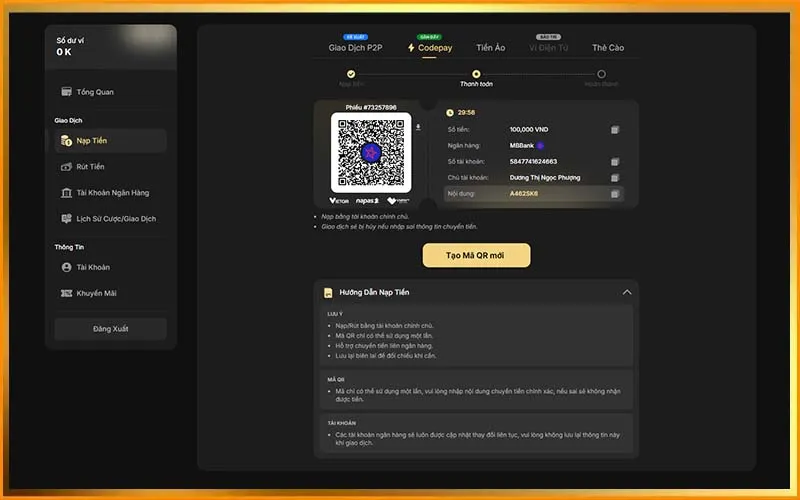The width and height of the screenshot is (800, 500).
Task: Click the completed Nạp tiền step checkmark
Action: [x=351, y=74]
